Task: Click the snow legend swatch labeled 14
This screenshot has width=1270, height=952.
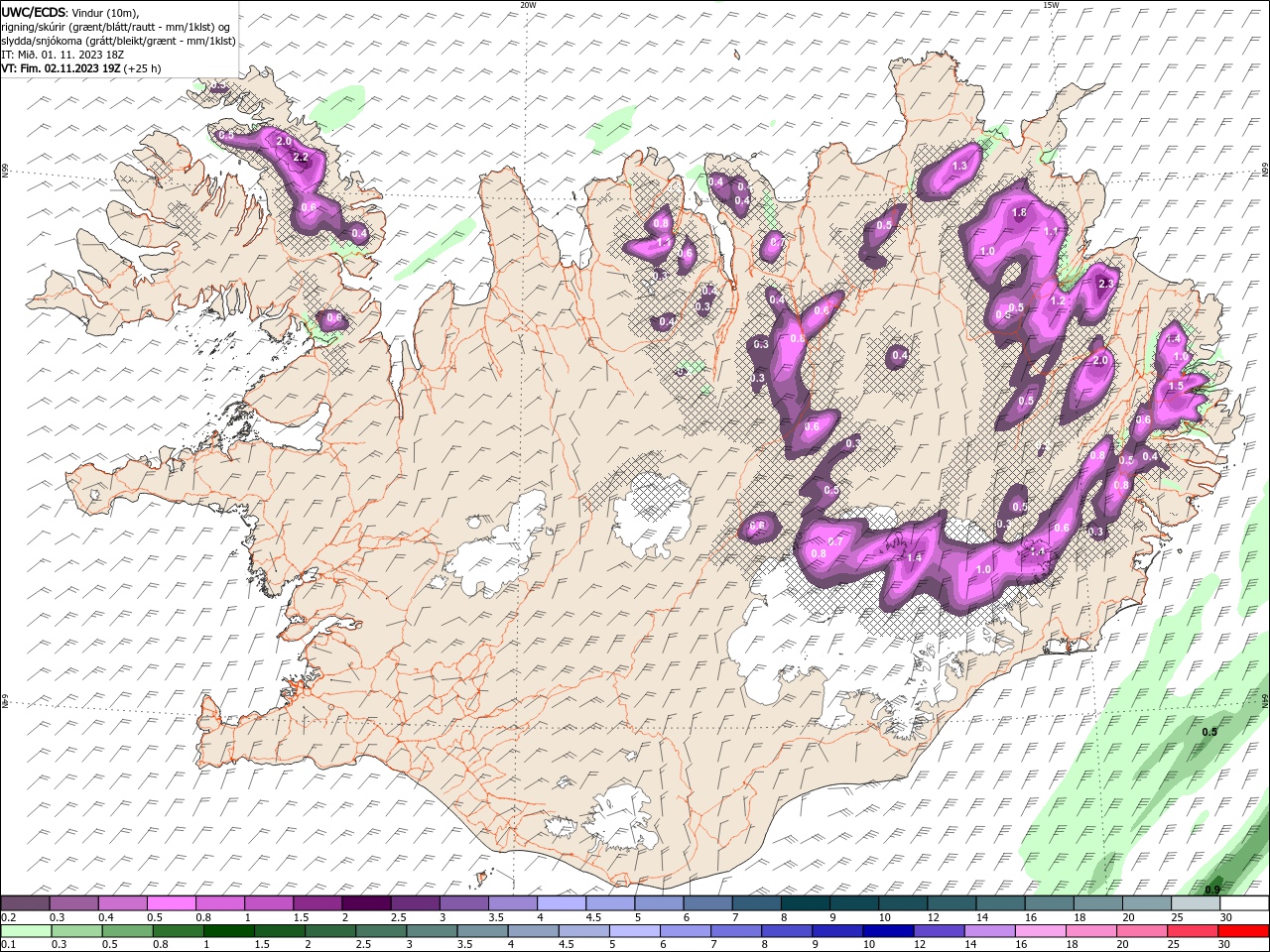Action: (999, 903)
